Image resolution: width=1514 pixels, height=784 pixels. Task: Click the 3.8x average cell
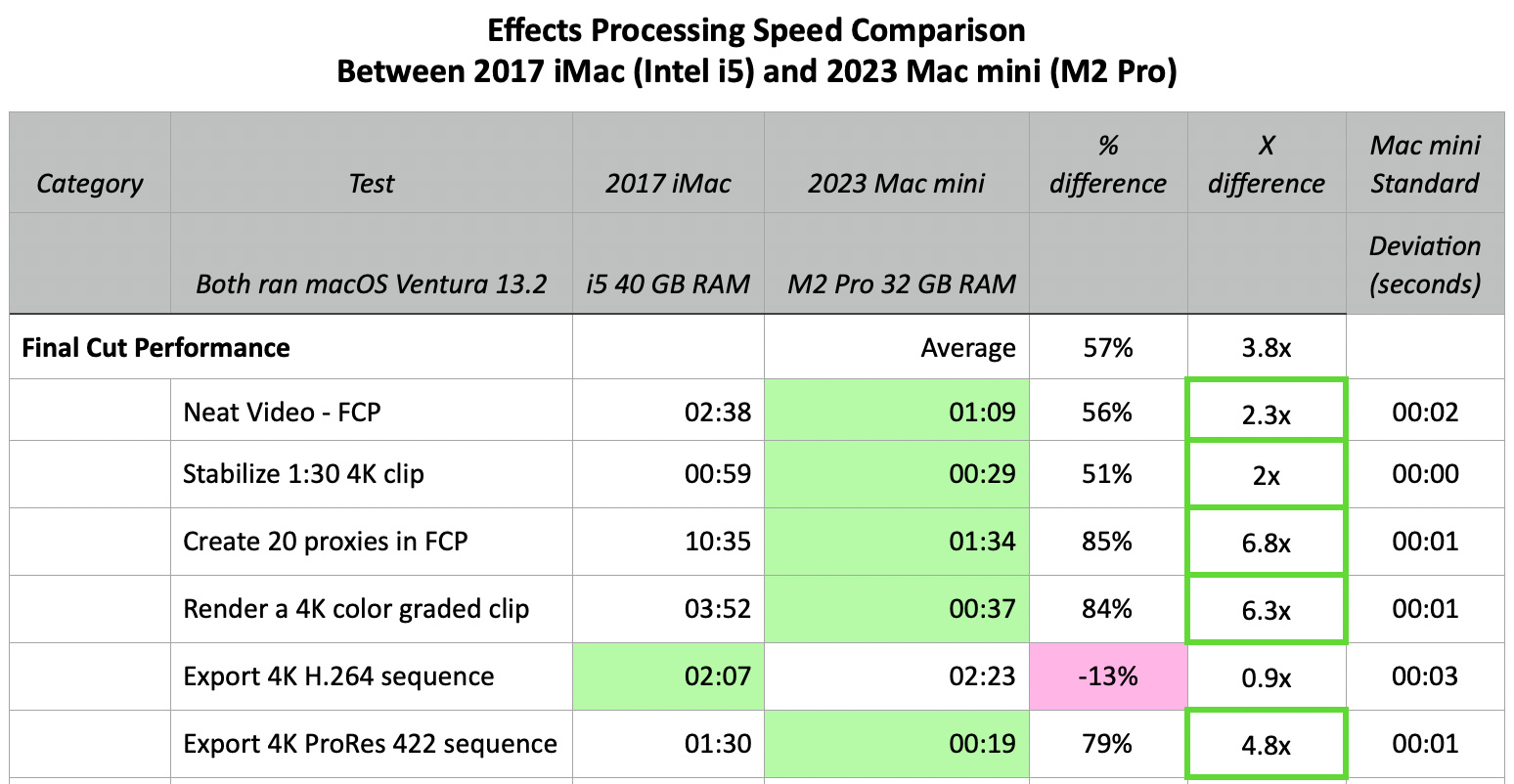tap(1266, 348)
